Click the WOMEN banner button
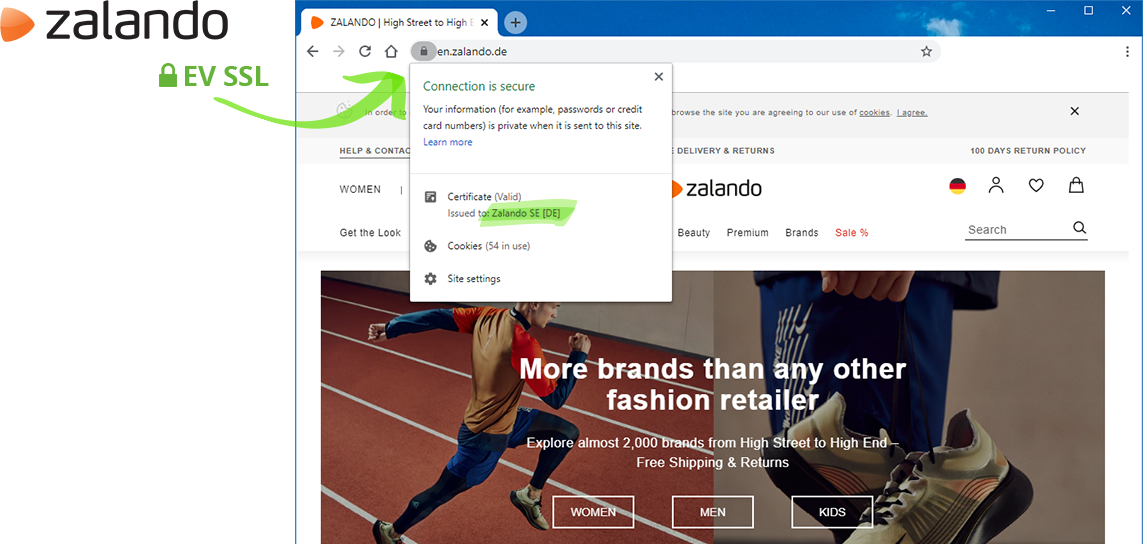The width and height of the screenshot is (1147, 544). point(593,512)
